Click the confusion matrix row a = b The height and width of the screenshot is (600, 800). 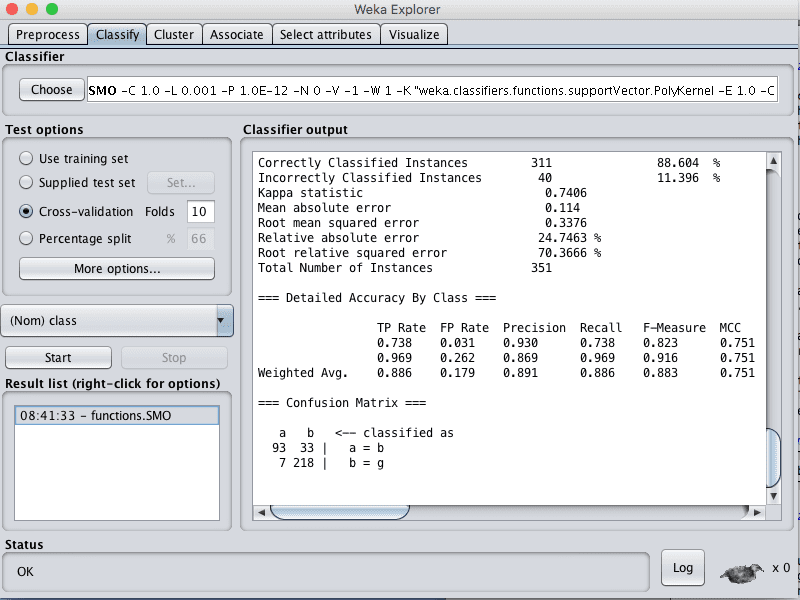pos(329,448)
